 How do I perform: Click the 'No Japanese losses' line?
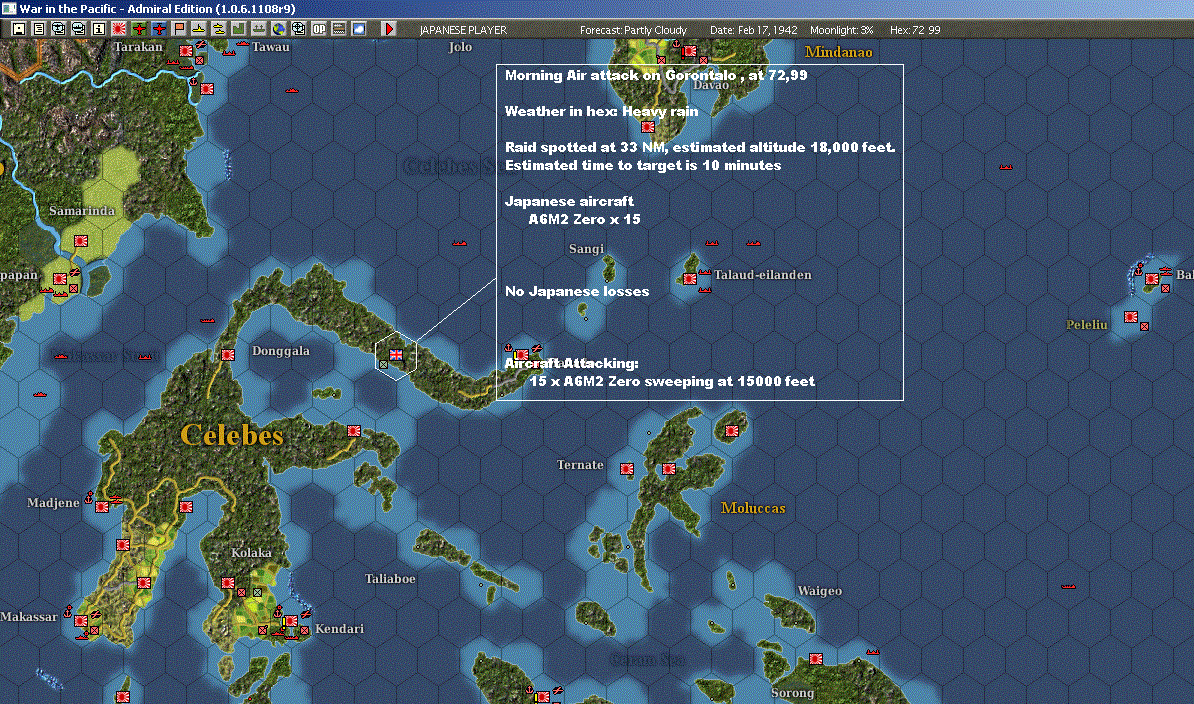[577, 291]
